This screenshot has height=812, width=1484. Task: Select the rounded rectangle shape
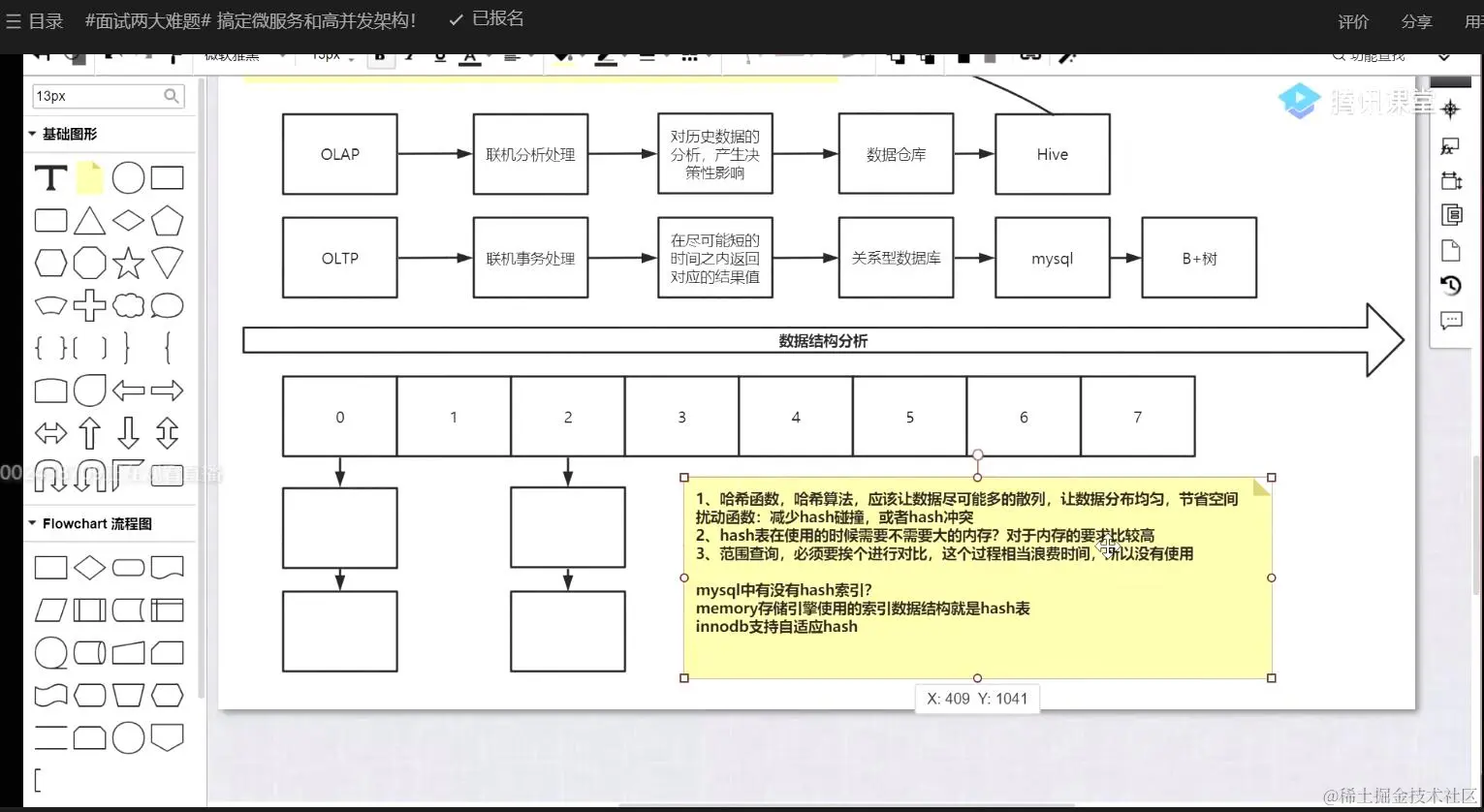pyautogui.click(x=50, y=221)
